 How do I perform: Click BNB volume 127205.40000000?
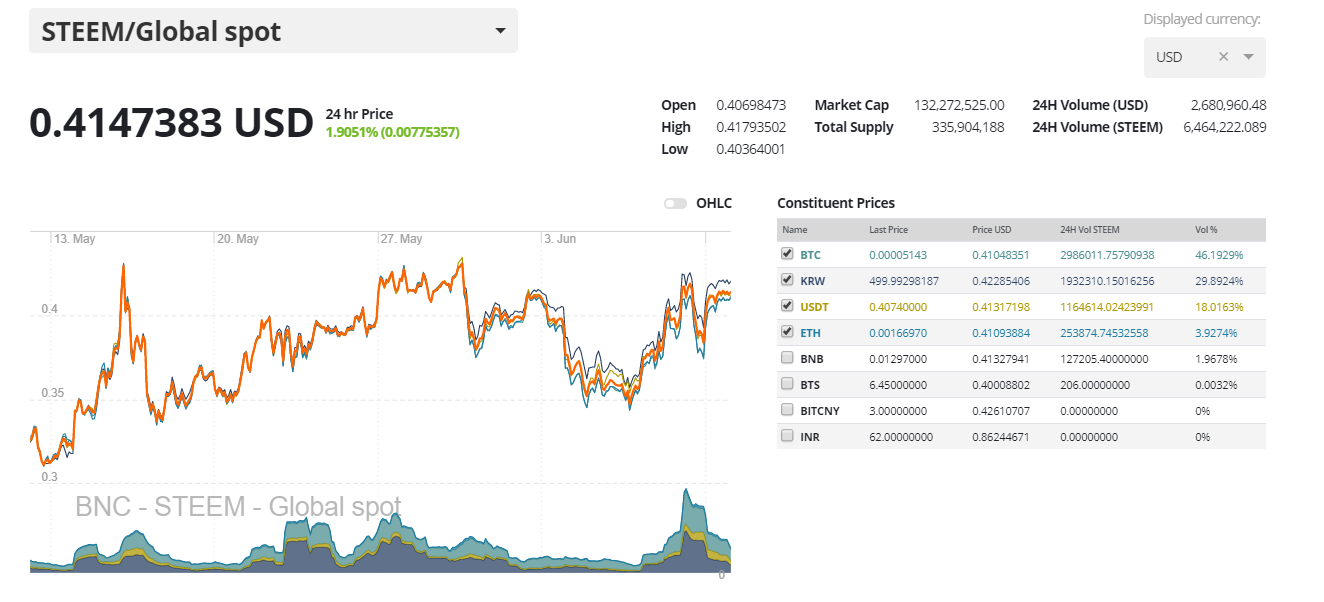point(1104,358)
